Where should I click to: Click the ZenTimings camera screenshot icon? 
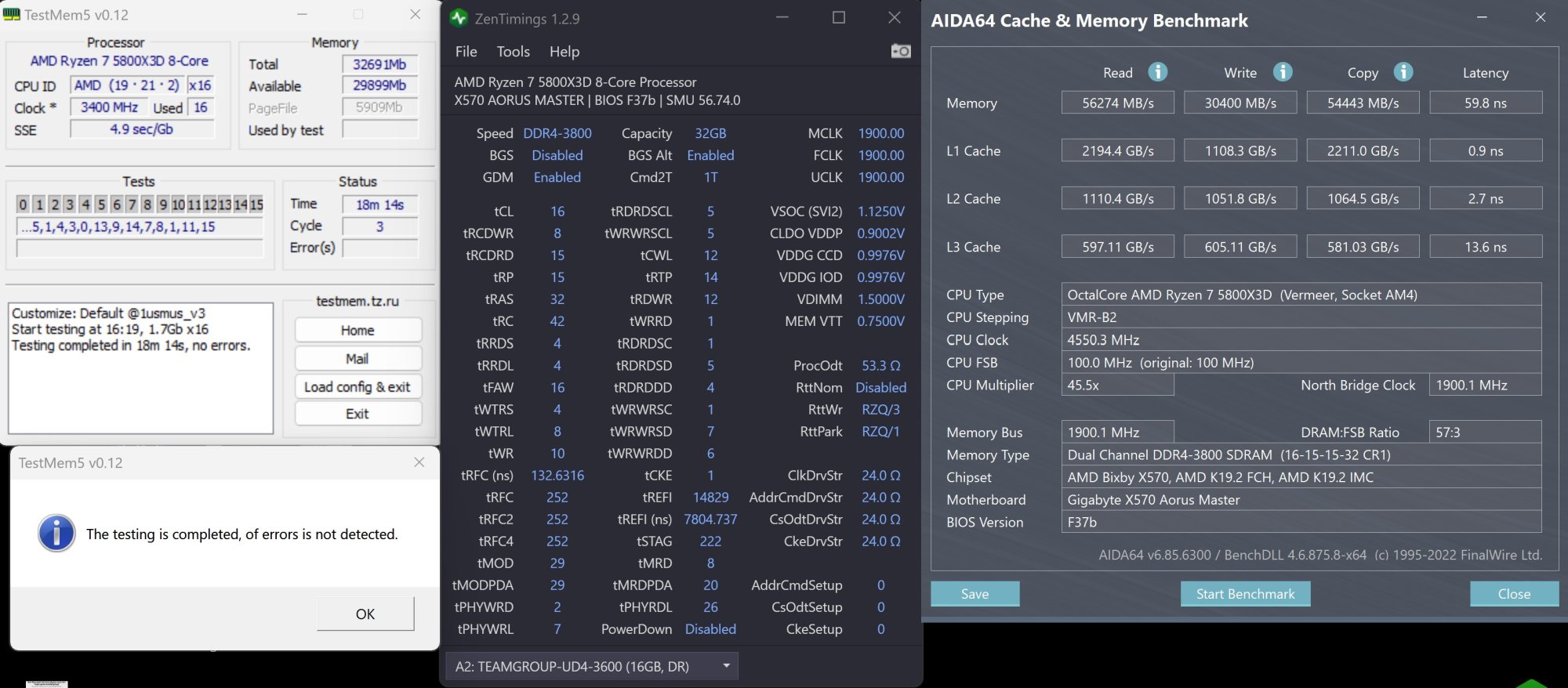coord(901,51)
